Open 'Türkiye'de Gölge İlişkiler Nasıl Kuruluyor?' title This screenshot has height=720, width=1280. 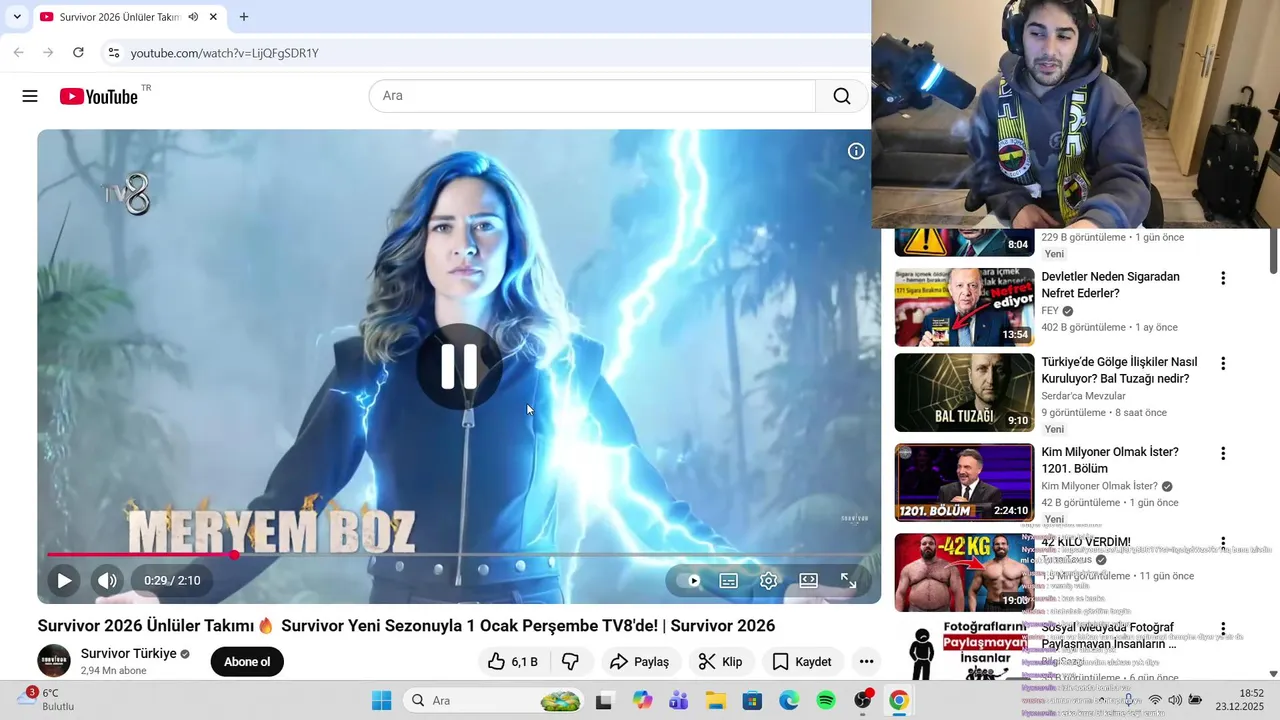pos(1119,370)
